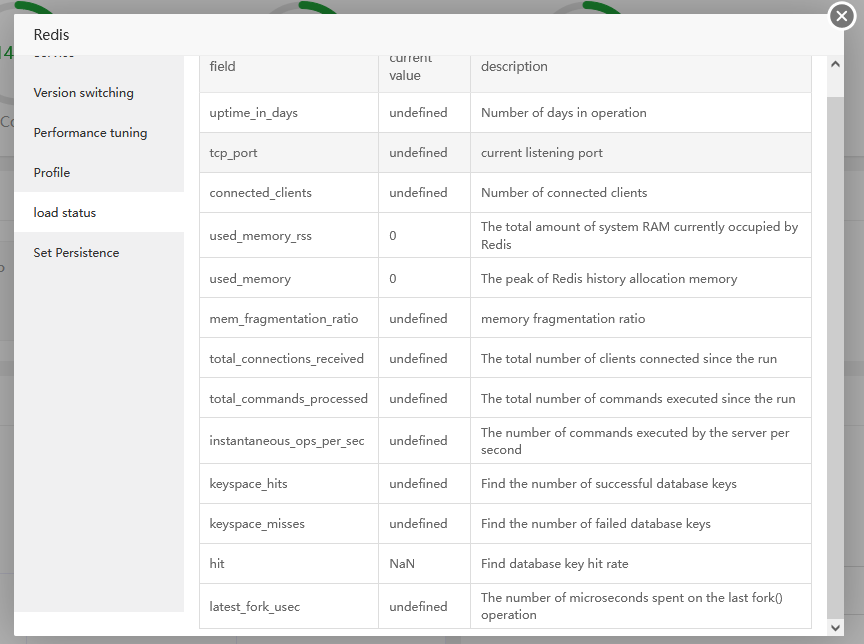This screenshot has width=864, height=644.
Task: Click total_commands_processed field
Action: (288, 399)
